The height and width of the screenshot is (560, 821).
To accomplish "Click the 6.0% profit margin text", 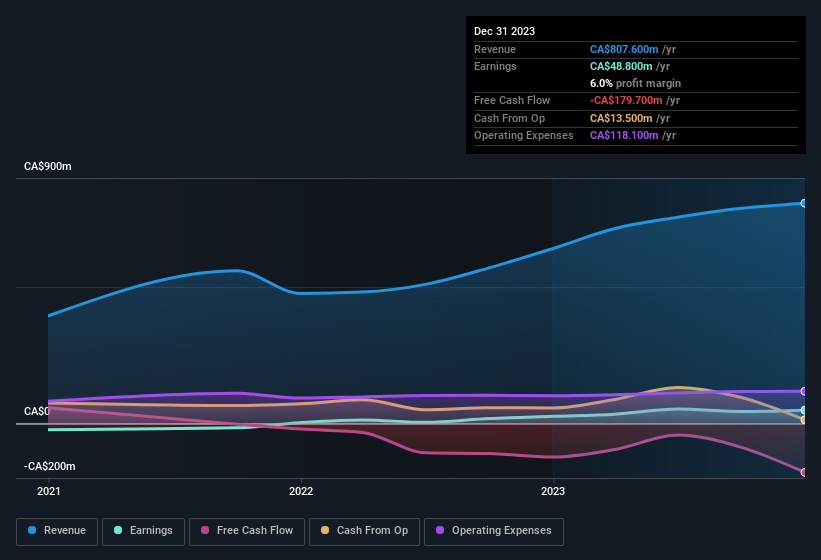I will point(635,83).
